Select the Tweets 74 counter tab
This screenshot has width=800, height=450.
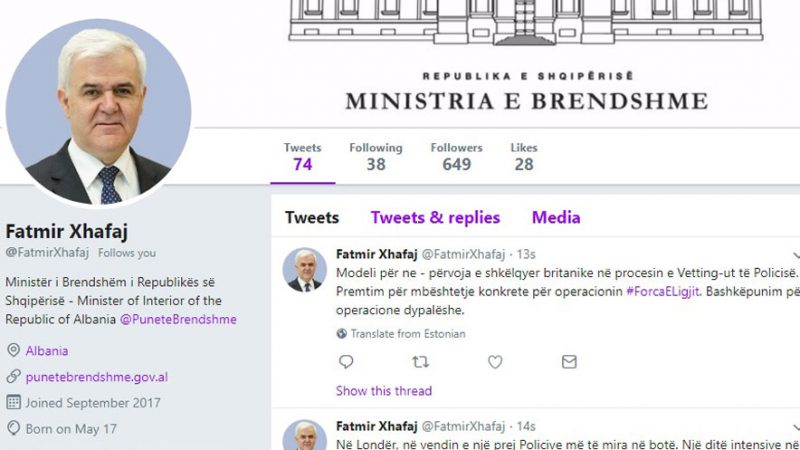[x=303, y=157]
